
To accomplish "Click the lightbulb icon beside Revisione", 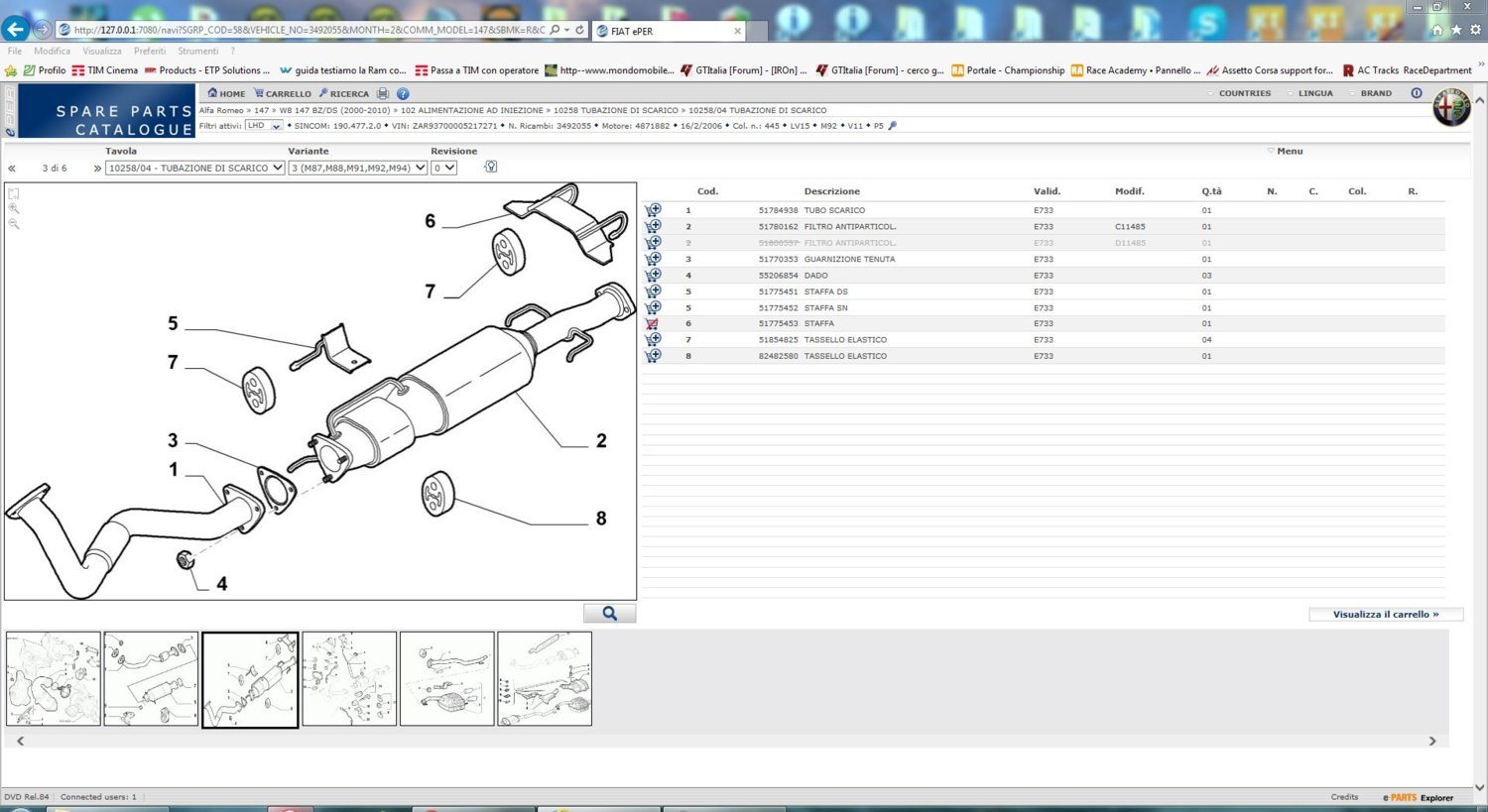I will tap(490, 167).
